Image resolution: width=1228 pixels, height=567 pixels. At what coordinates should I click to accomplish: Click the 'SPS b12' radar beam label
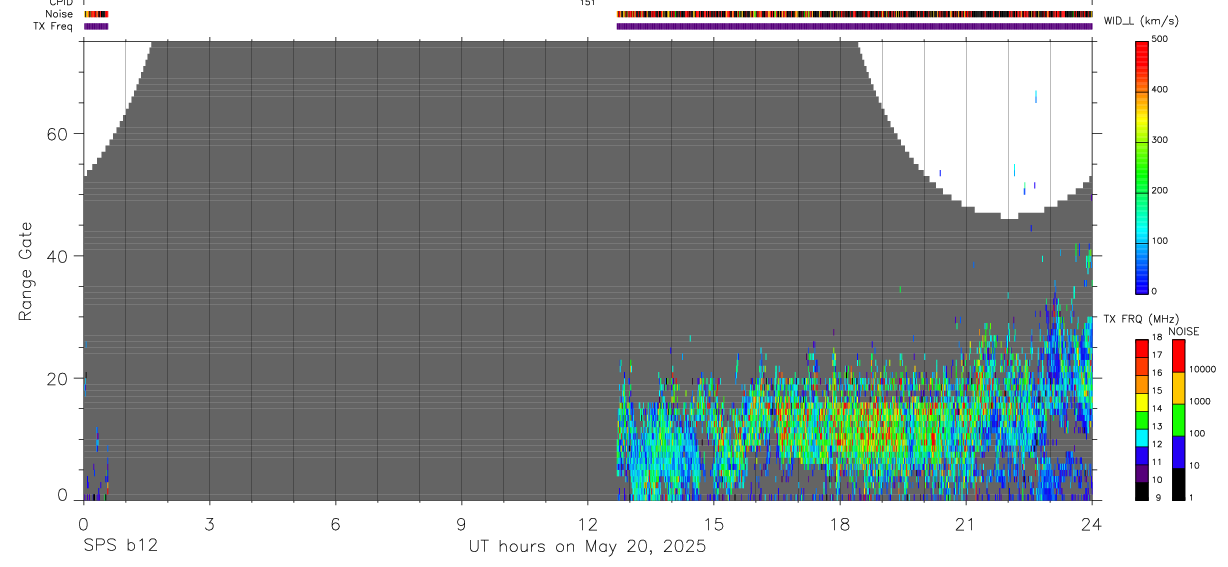(x=120, y=546)
